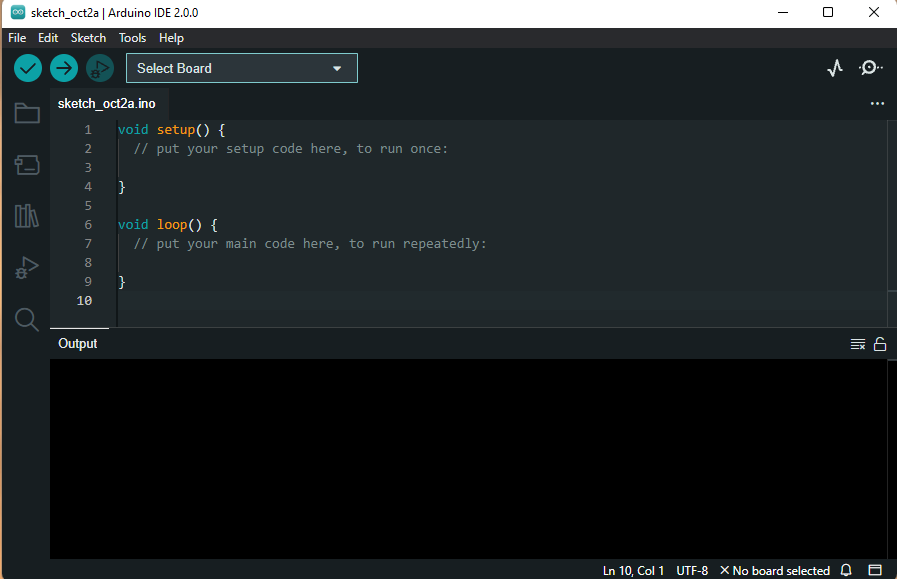
Task: Click the No board selected status
Action: (x=775, y=570)
